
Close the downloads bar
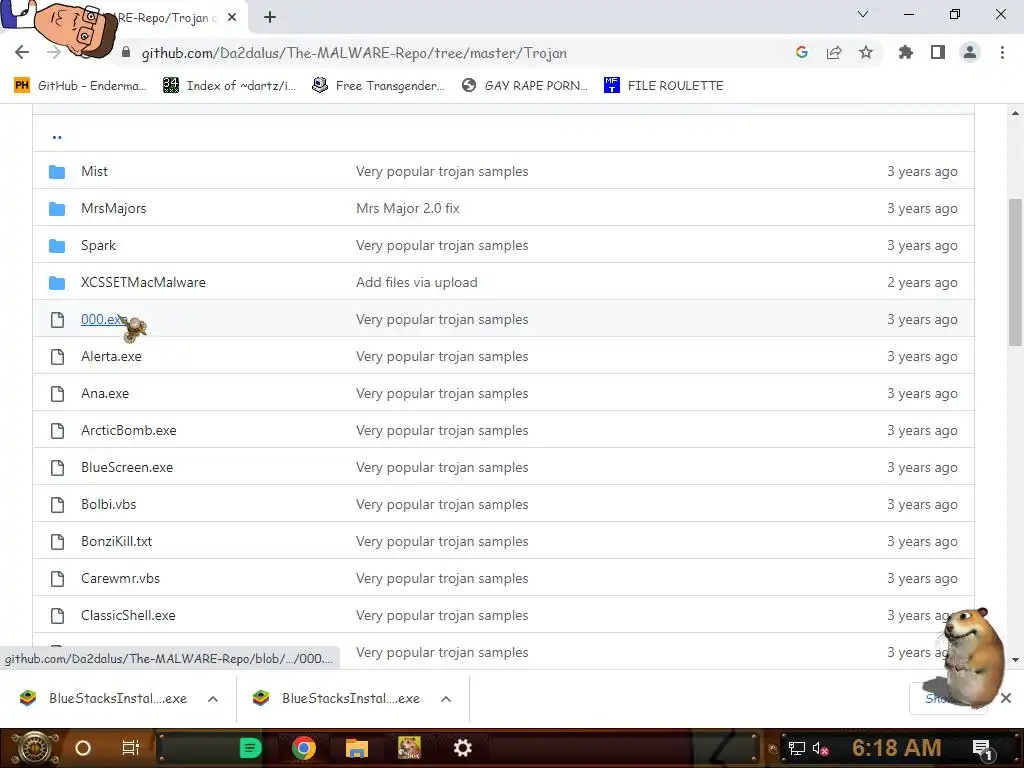(1006, 698)
